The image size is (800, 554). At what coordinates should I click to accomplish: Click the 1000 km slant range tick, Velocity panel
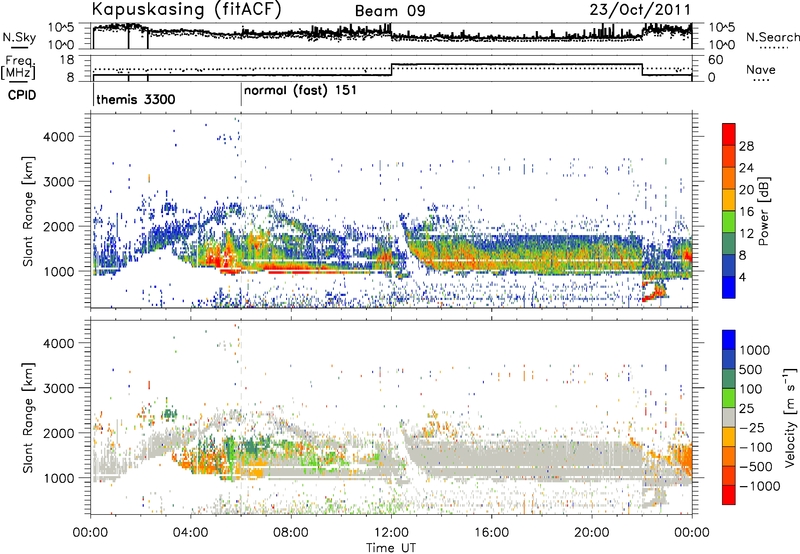(60, 478)
